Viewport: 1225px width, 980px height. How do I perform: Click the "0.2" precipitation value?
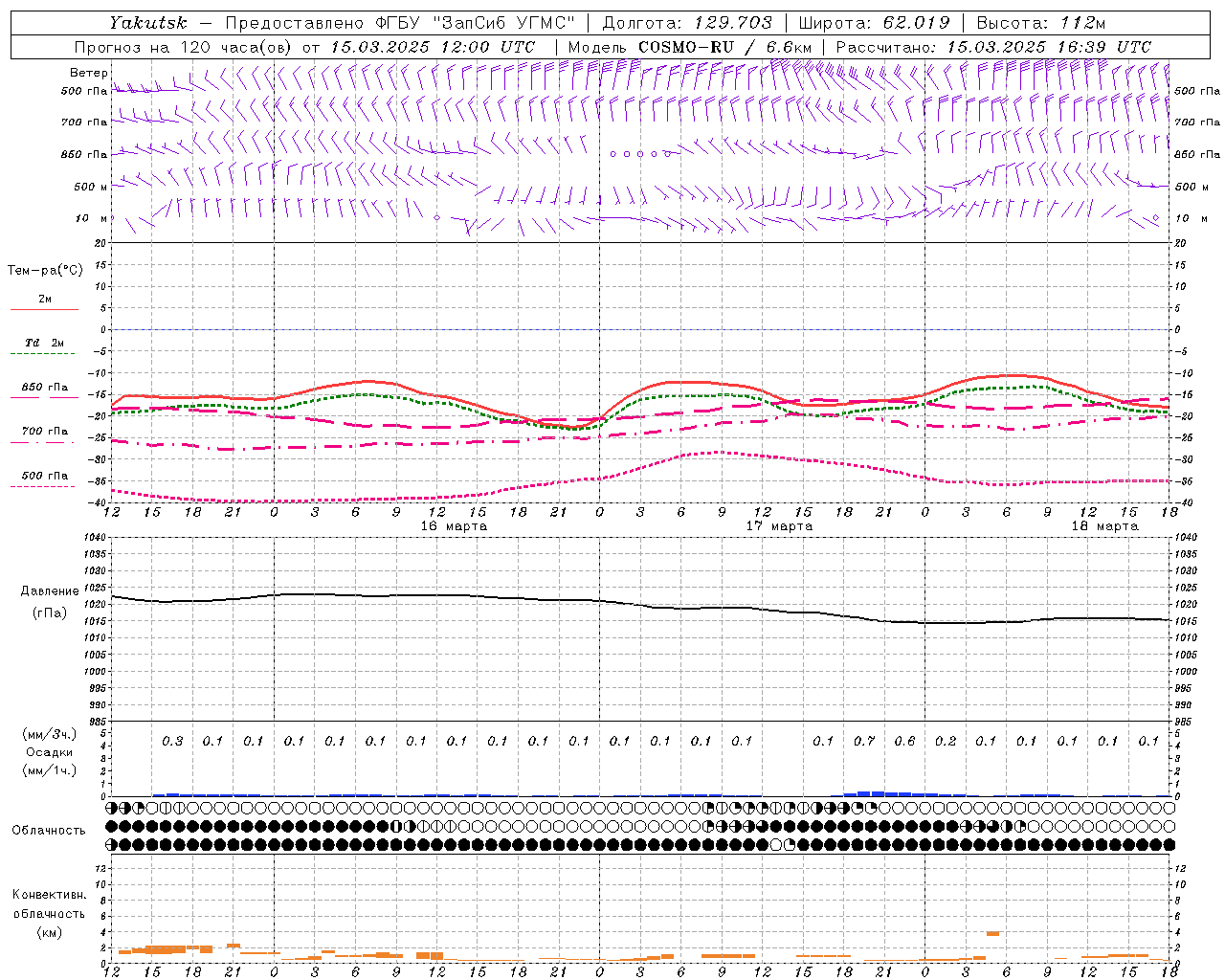(946, 741)
